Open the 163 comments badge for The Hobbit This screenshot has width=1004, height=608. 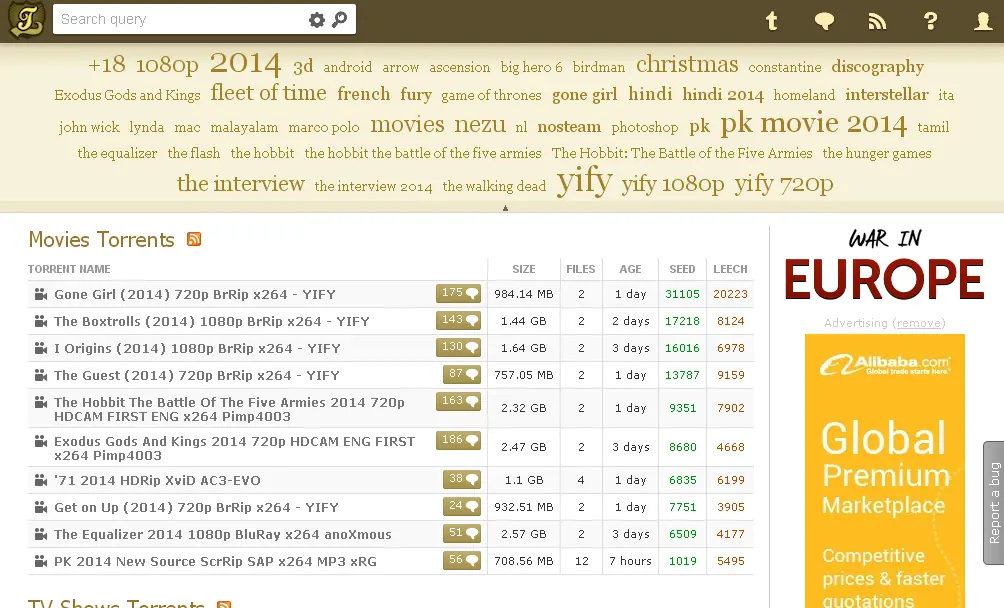pos(458,401)
